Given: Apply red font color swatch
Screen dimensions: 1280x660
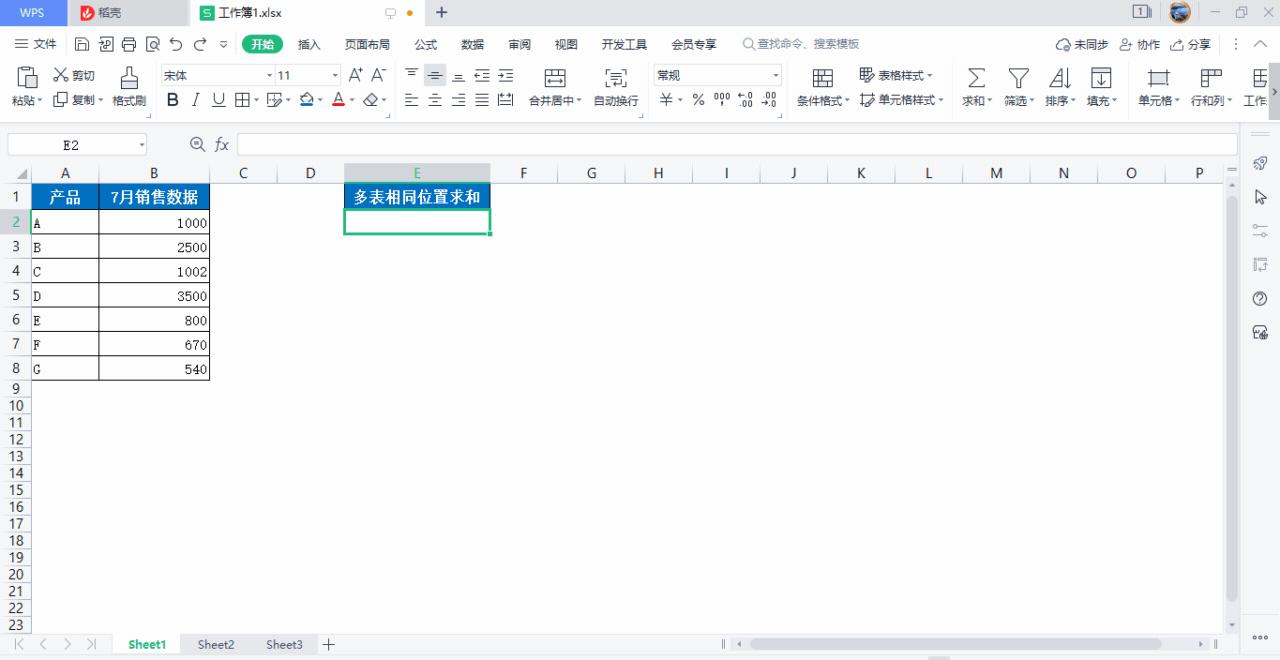Looking at the screenshot, I should pos(339,100).
